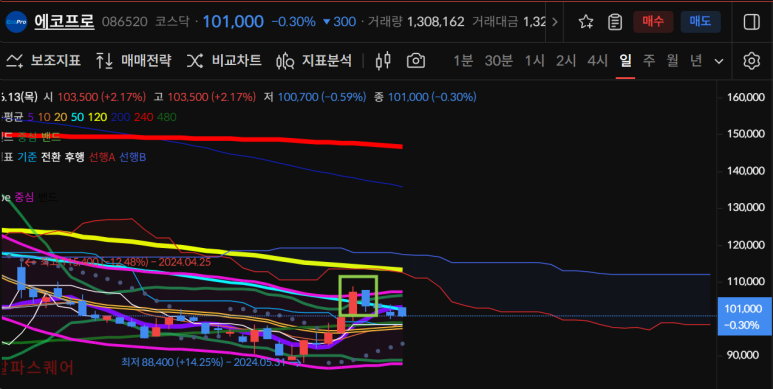
Task: Toggle the 20-day moving average legend
Action: click(x=61, y=117)
